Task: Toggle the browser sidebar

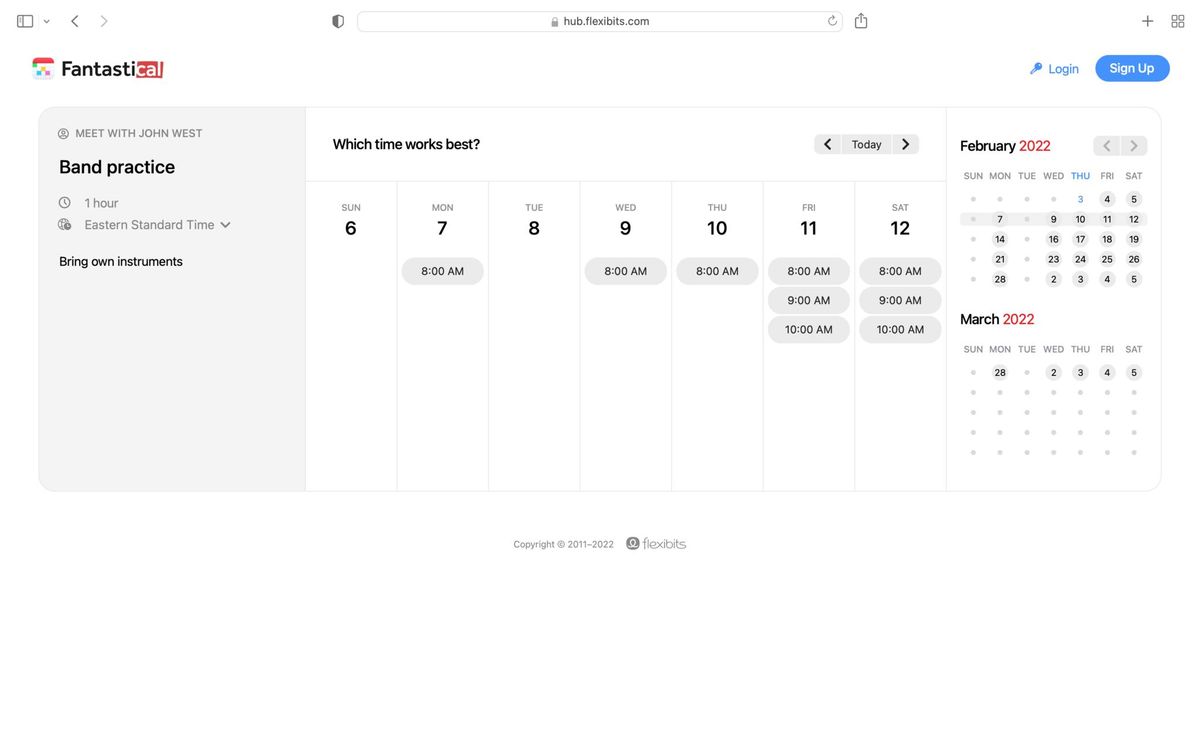Action: (24, 20)
